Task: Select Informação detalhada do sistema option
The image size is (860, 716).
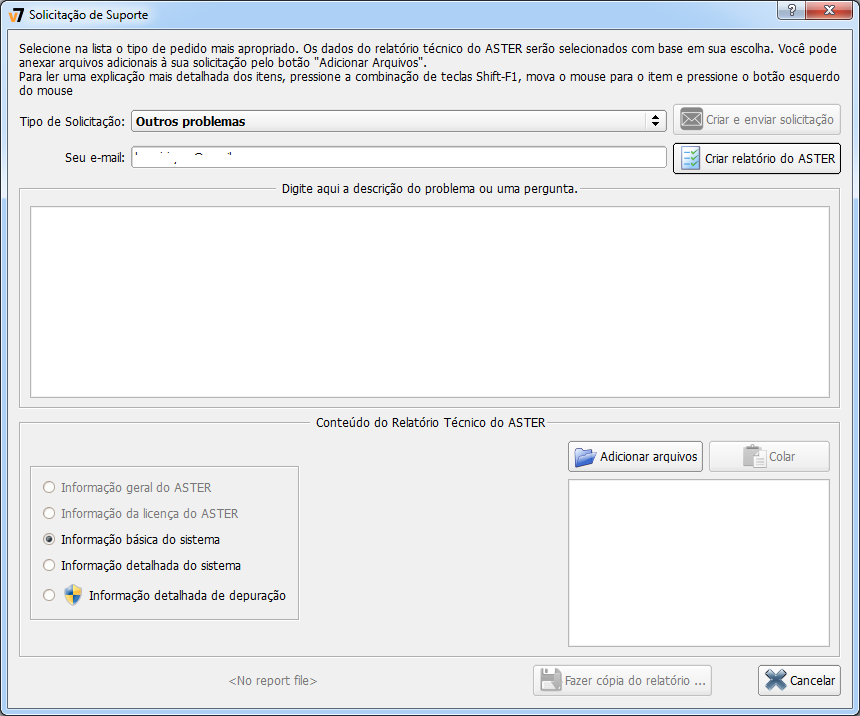Action: coord(49,565)
